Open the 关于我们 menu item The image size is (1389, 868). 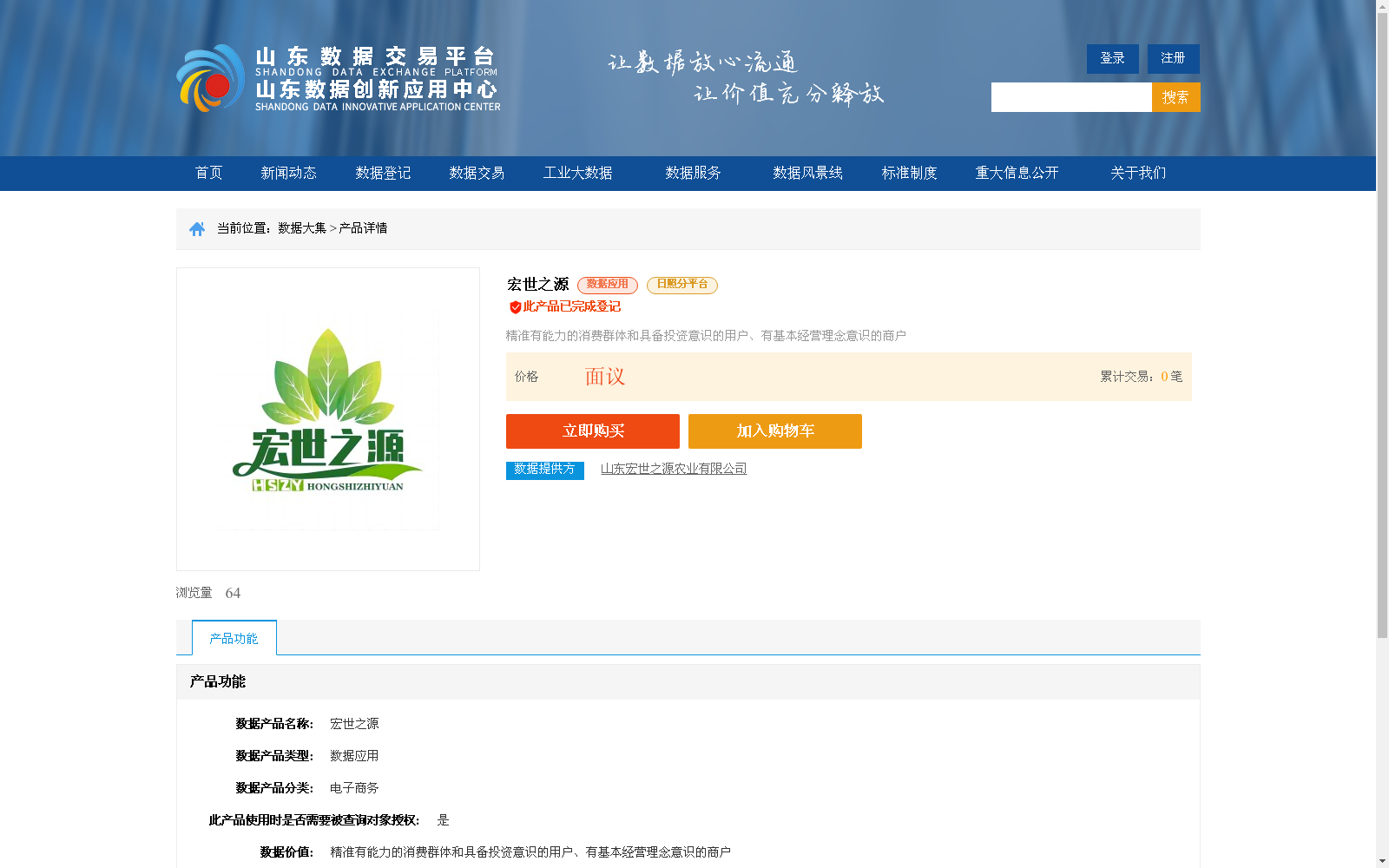[1138, 173]
